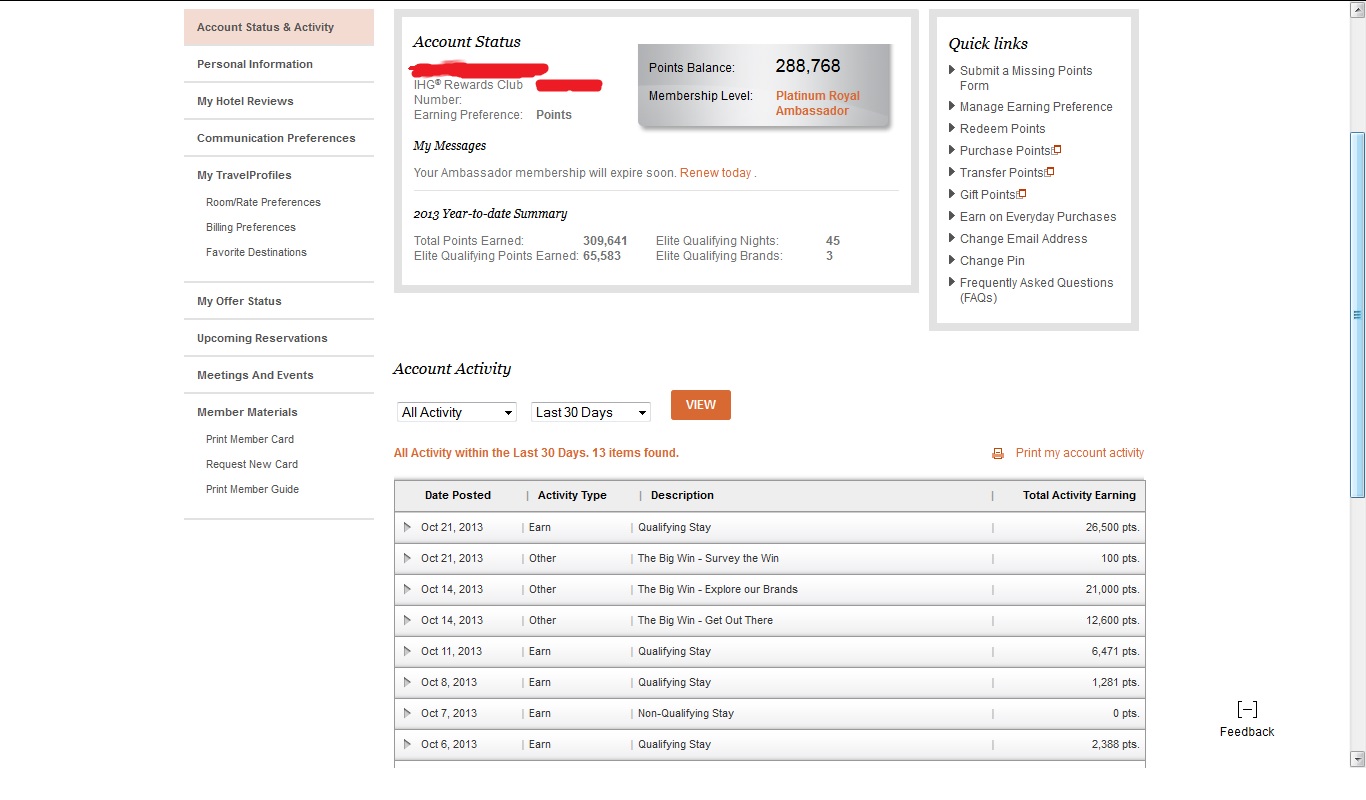This screenshot has width=1366, height=800.
Task: Click the external link icon next to Purchase Points
Action: [x=1057, y=150]
